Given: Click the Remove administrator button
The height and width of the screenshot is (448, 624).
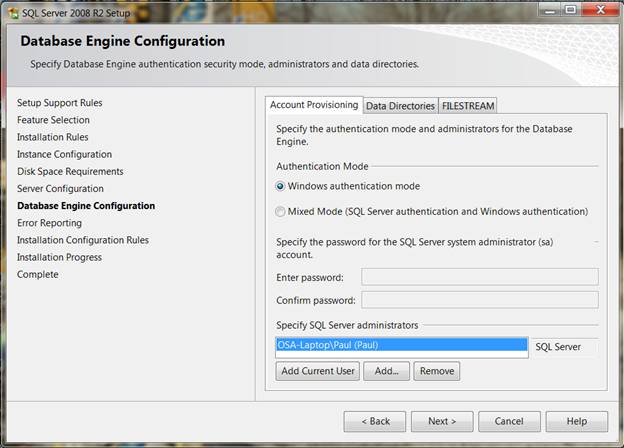Looking at the screenshot, I should [436, 371].
